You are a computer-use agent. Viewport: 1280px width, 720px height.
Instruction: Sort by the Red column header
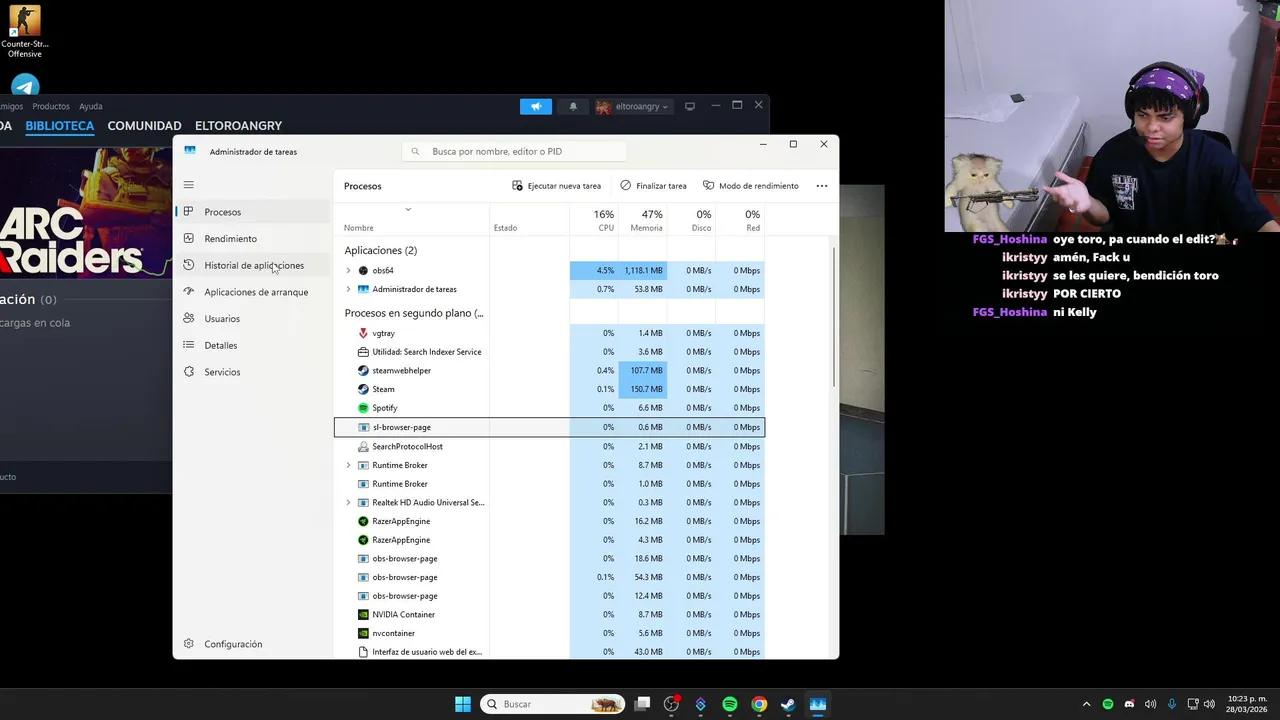coord(753,228)
